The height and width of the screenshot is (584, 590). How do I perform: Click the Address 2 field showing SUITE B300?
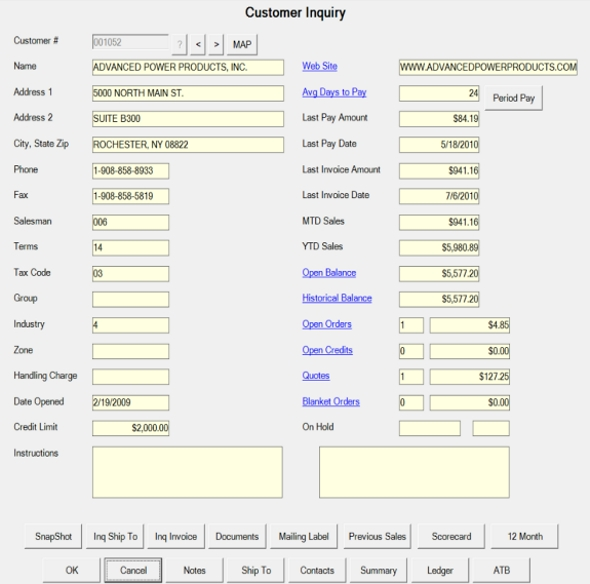[188, 119]
